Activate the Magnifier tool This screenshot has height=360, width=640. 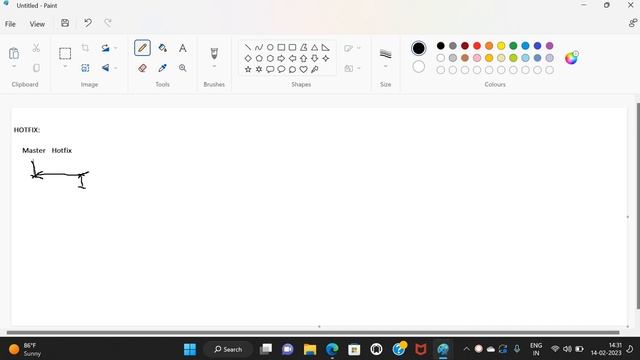(182, 68)
